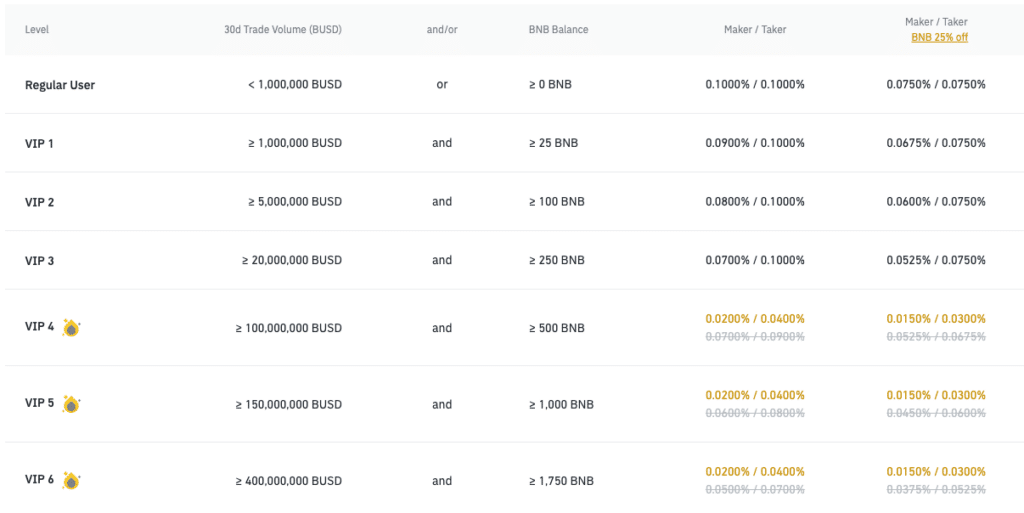Image resolution: width=1024 pixels, height=513 pixels.
Task: Select the VIP 3 level label
Action: coord(39,260)
